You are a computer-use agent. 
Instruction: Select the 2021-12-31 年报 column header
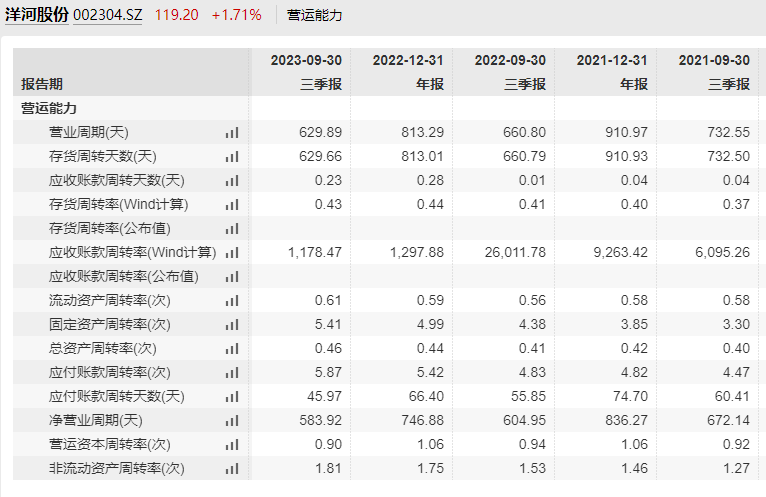(x=606, y=72)
